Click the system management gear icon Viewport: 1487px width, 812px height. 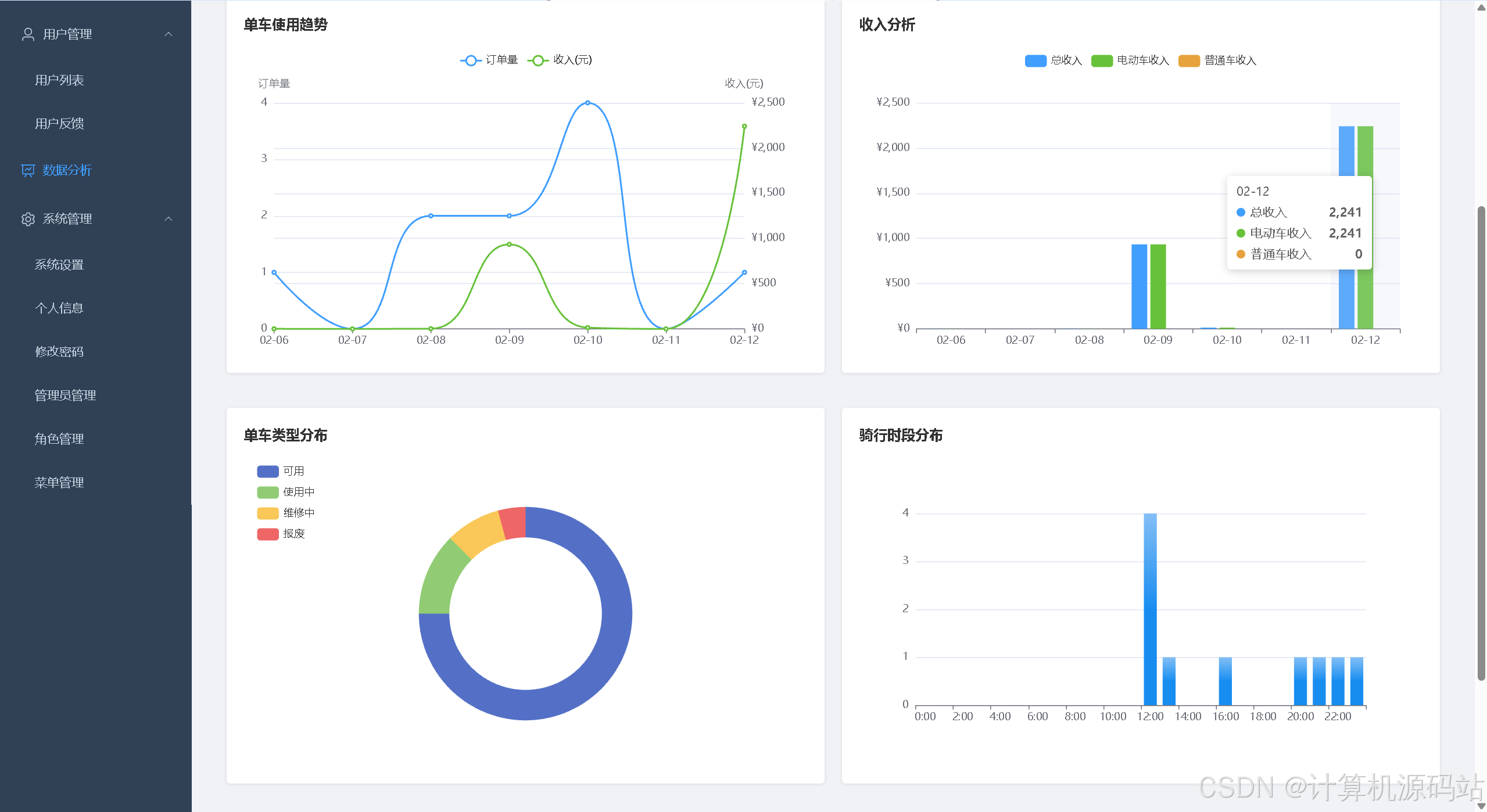tap(28, 219)
